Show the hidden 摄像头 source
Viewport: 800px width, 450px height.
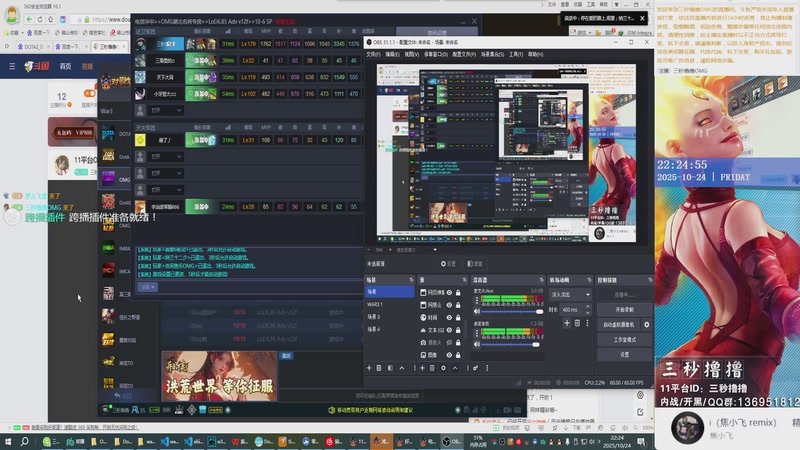pos(449,342)
